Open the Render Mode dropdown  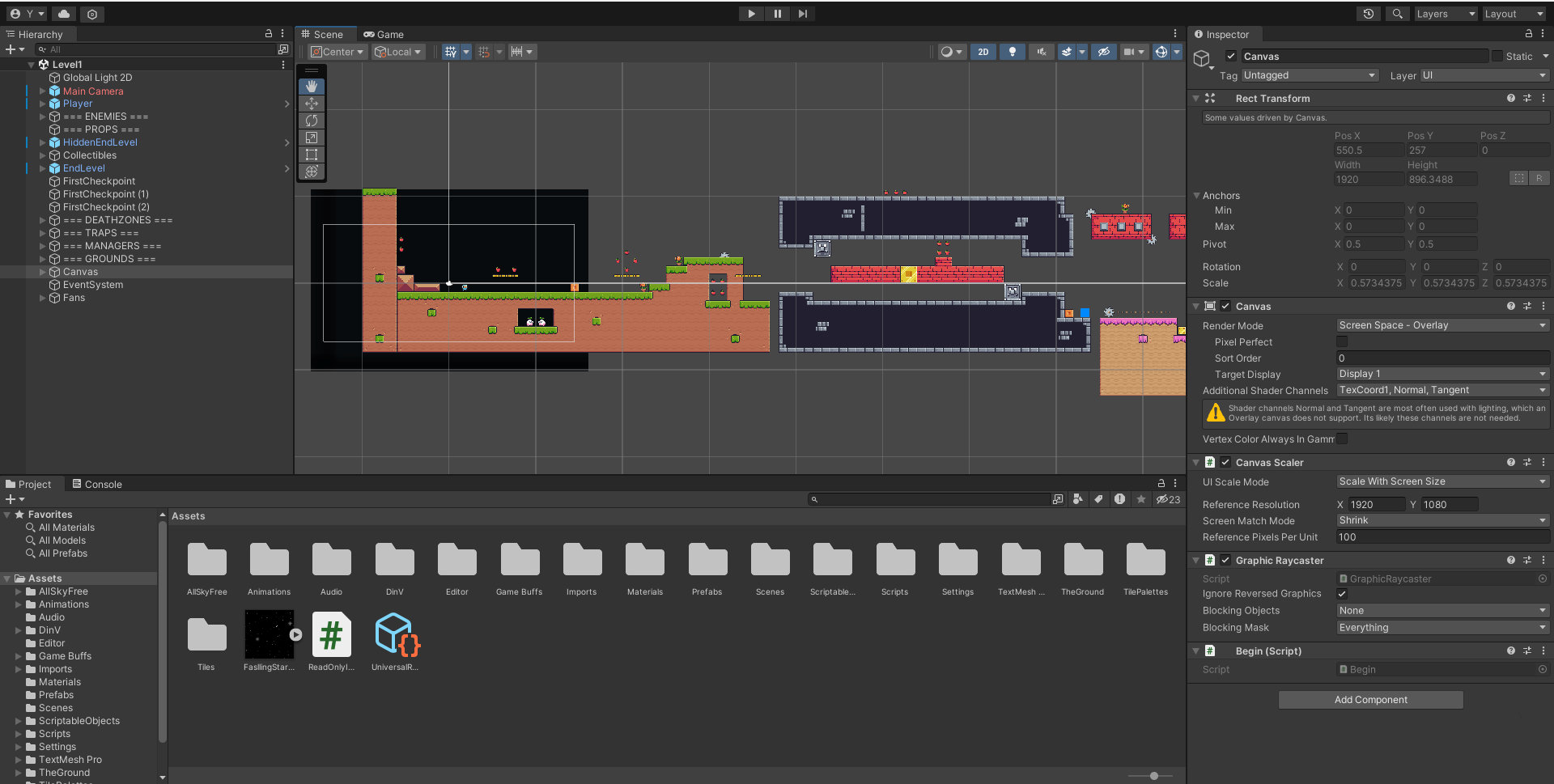[1441, 325]
